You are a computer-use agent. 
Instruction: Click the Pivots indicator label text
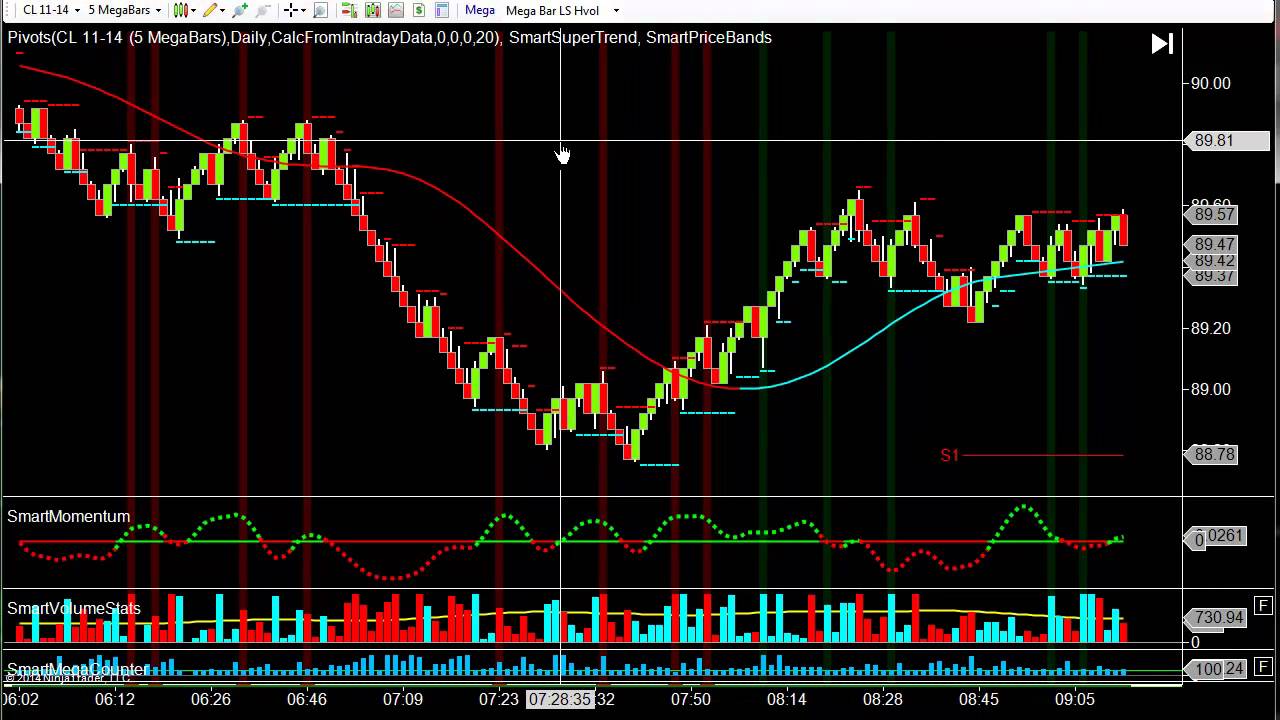tap(254, 37)
